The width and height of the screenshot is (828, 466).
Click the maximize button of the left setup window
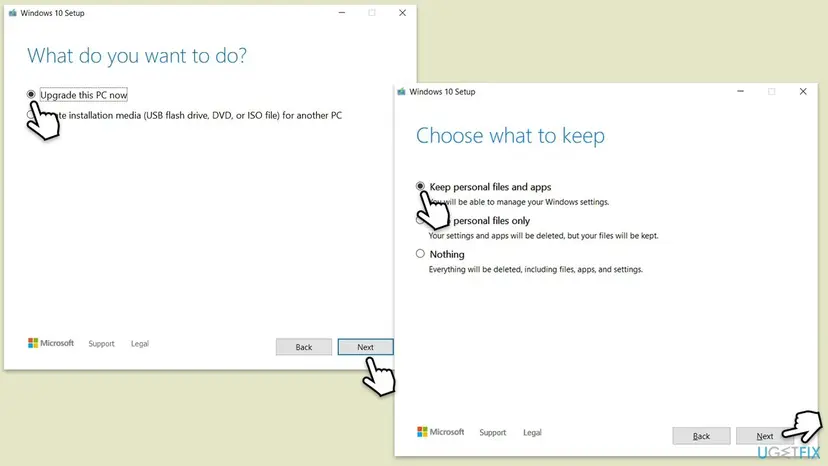tap(372, 13)
